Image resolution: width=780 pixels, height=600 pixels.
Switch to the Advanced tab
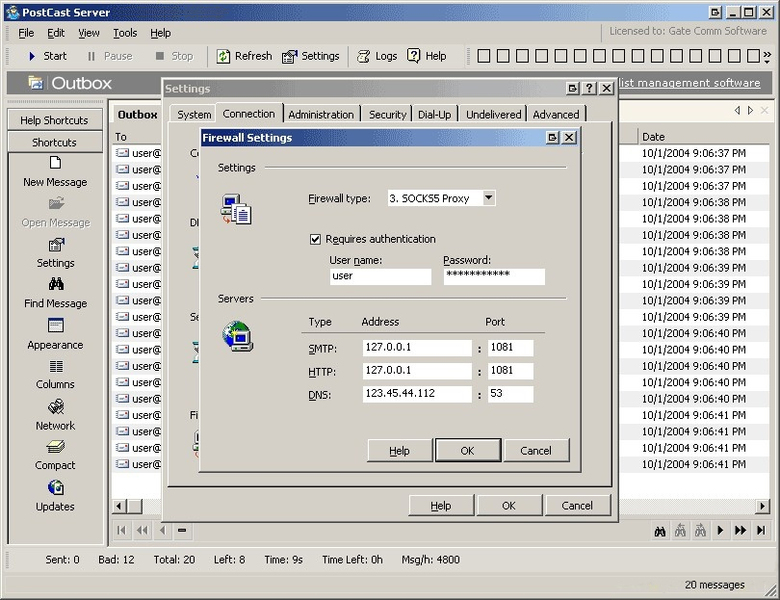tap(556, 114)
